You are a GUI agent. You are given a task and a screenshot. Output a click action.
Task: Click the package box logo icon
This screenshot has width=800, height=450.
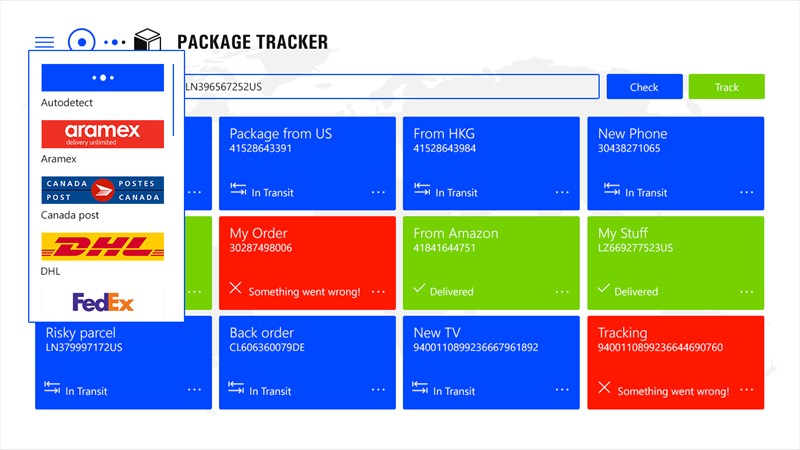coord(147,40)
